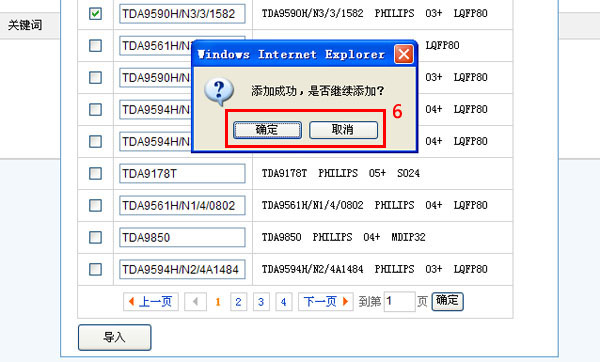The image size is (600, 362).
Task: Go to the previous page 上一页
Action: 151,302
